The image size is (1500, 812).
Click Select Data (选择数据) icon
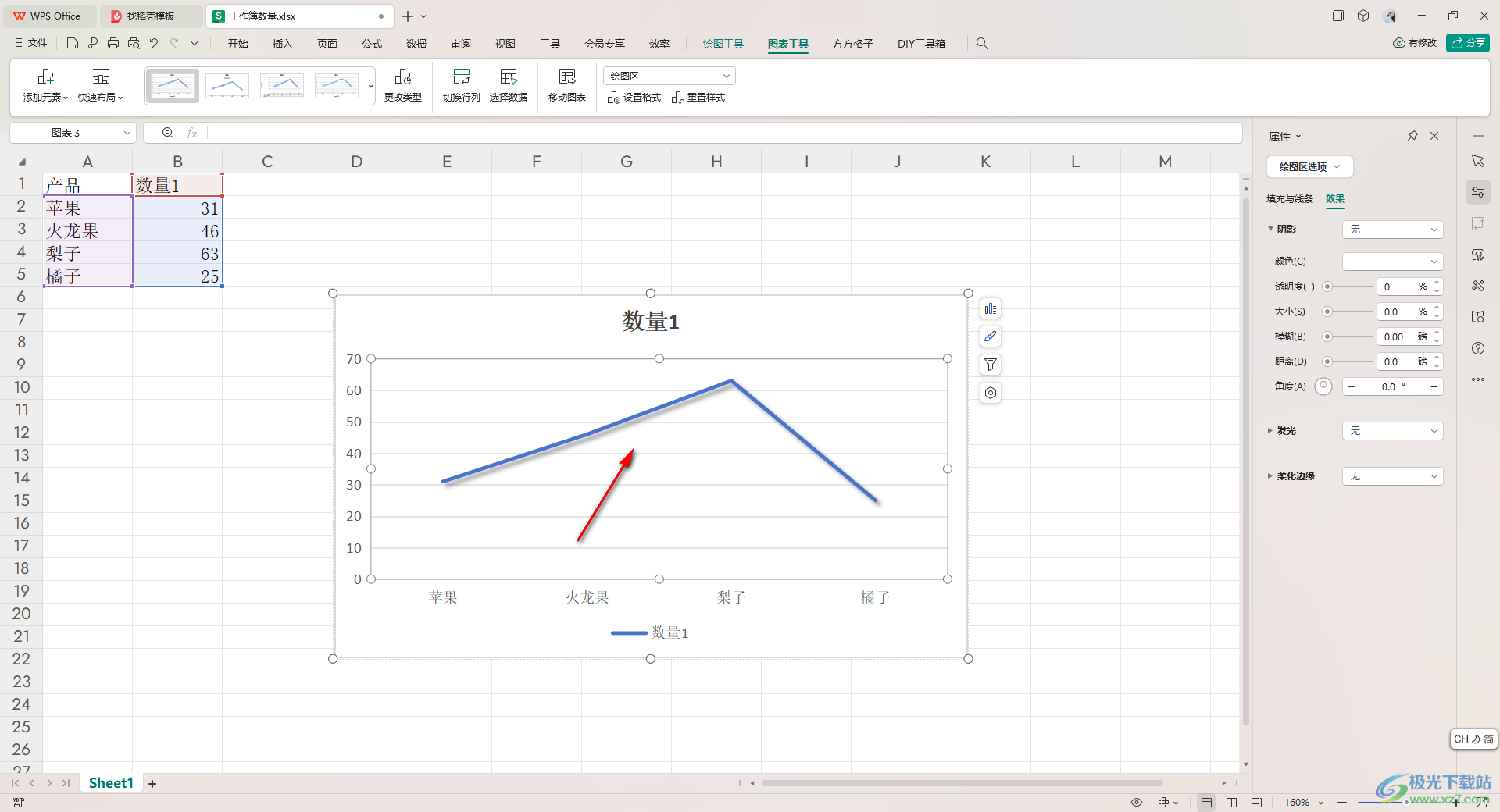(x=509, y=86)
